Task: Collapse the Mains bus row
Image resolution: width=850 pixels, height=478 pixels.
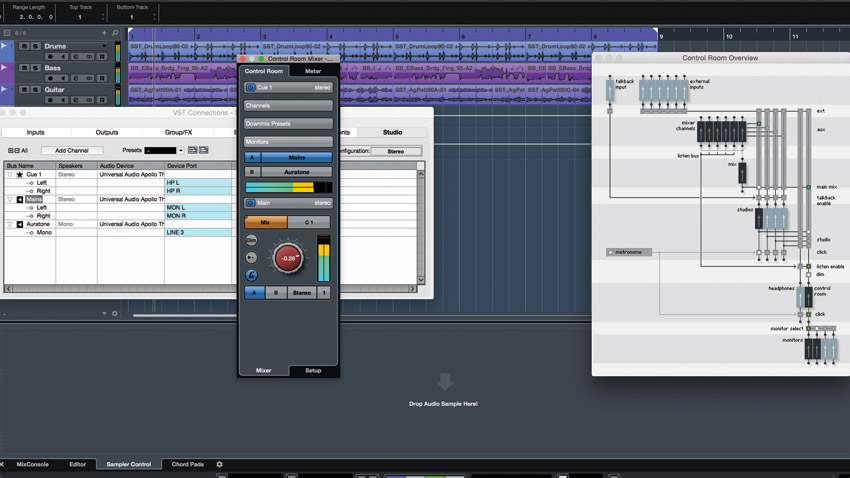Action: pyautogui.click(x=10, y=199)
